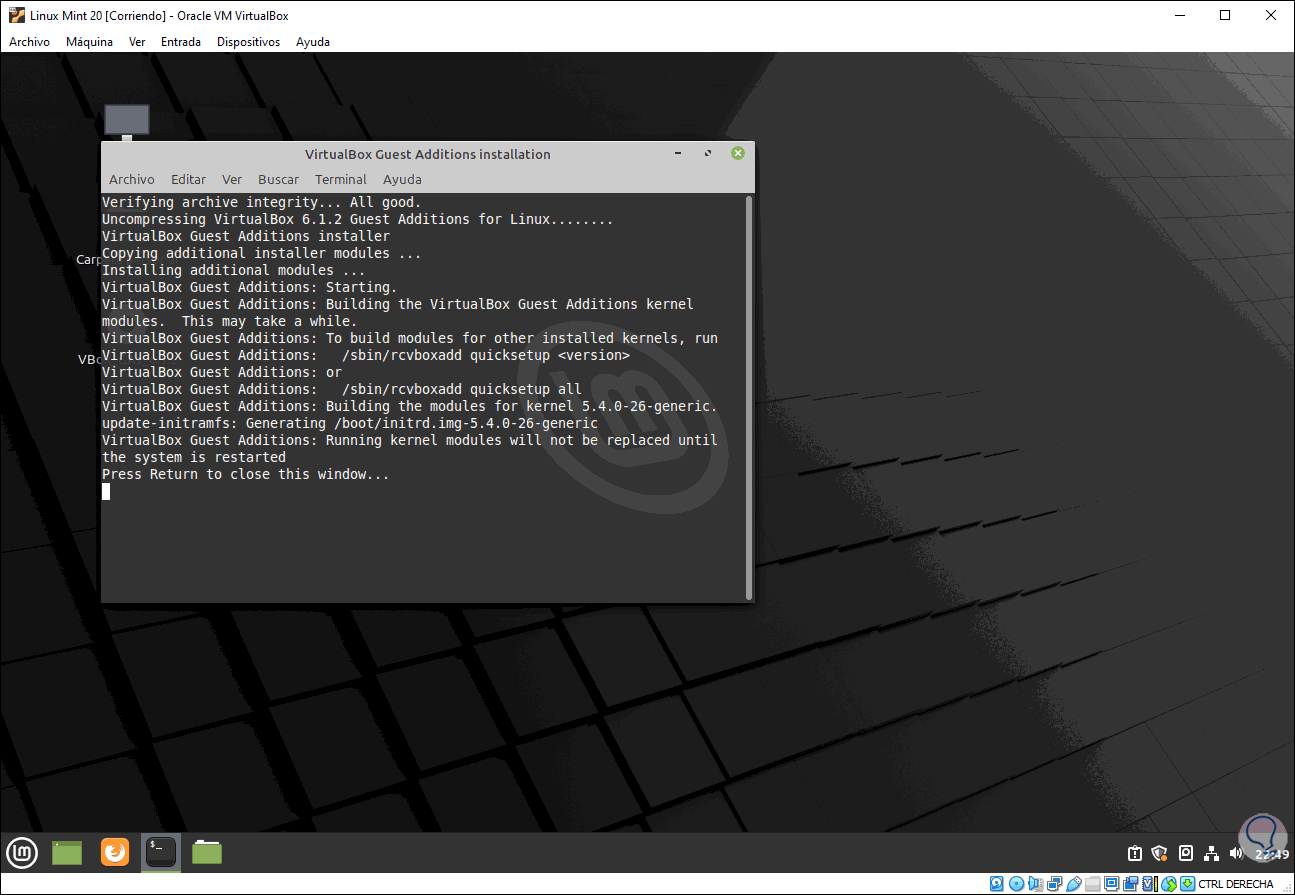The width and height of the screenshot is (1295, 895).
Task: Maximize the Guest Additions terminal window
Action: (x=708, y=154)
